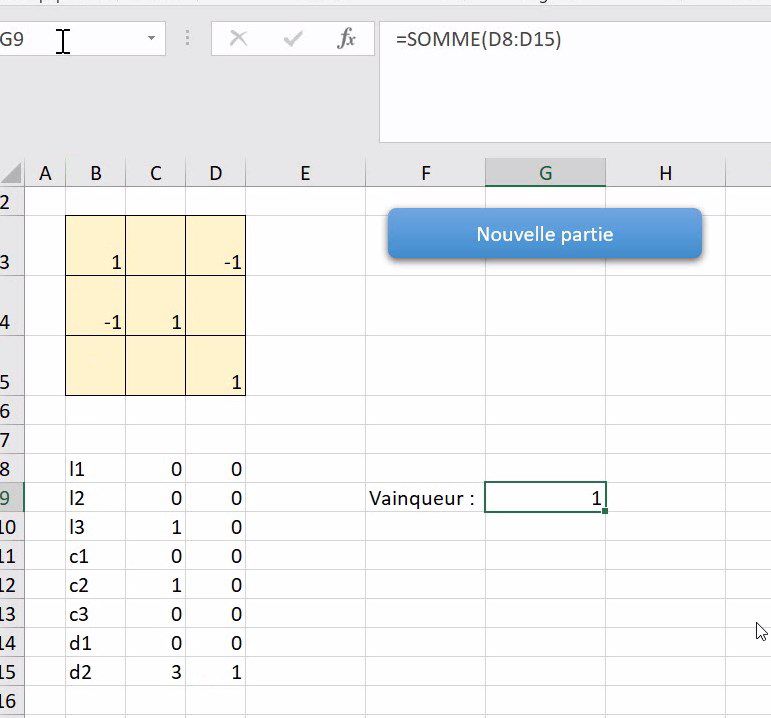Click the cell with value 3 in d2 row
Screen dimensions: 771x718
click(155, 673)
